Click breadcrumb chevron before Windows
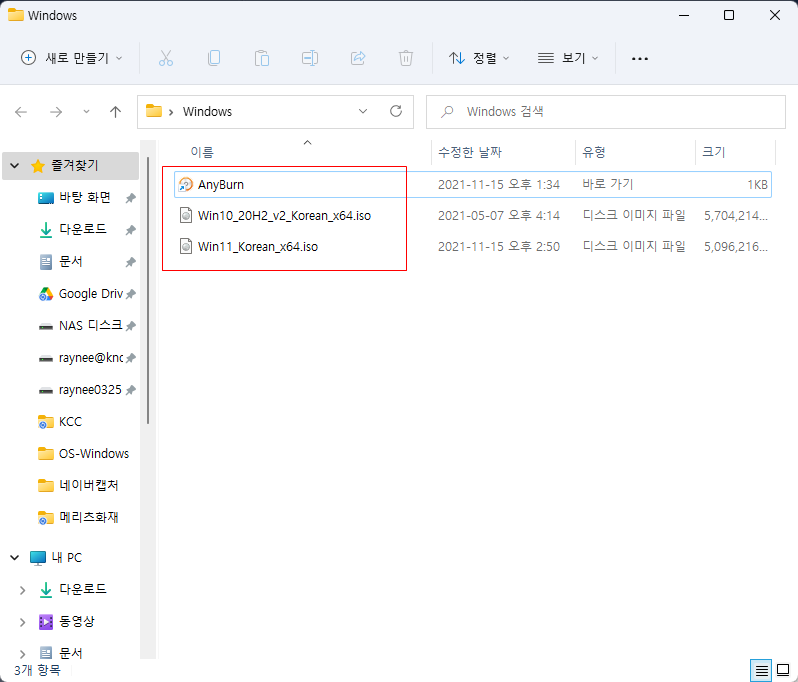This screenshot has width=798, height=682. click(171, 112)
